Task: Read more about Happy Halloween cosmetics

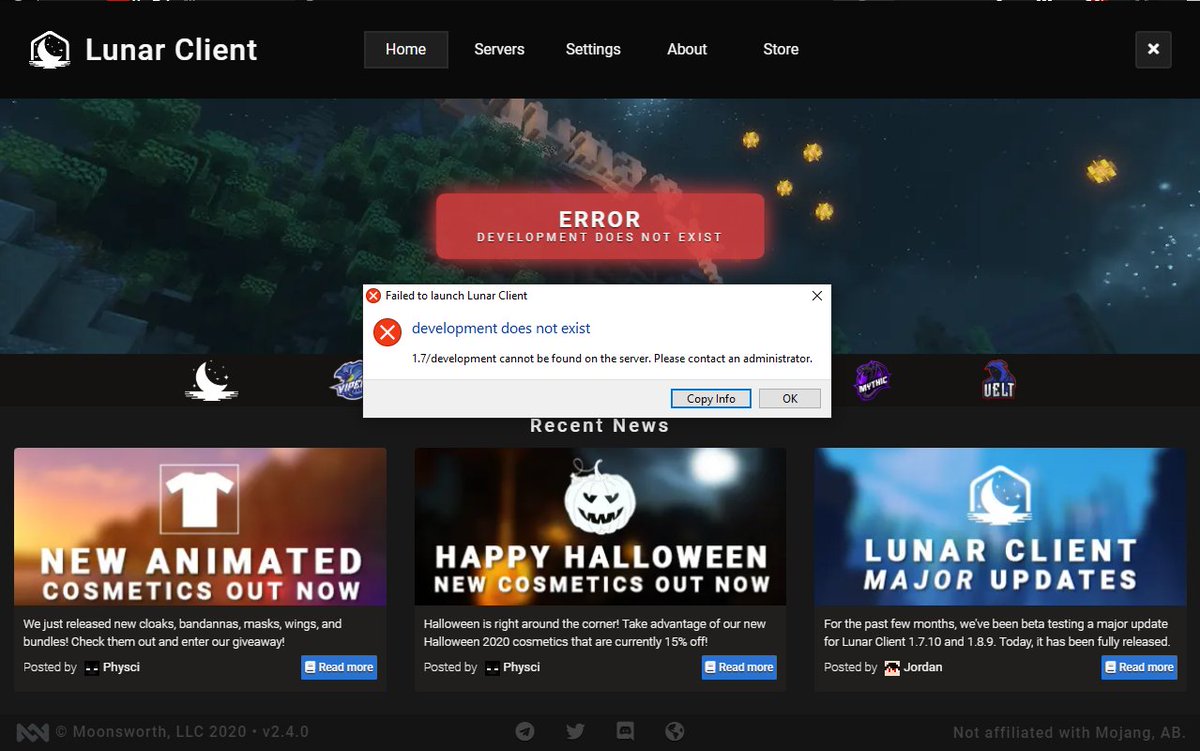Action: 739,668
